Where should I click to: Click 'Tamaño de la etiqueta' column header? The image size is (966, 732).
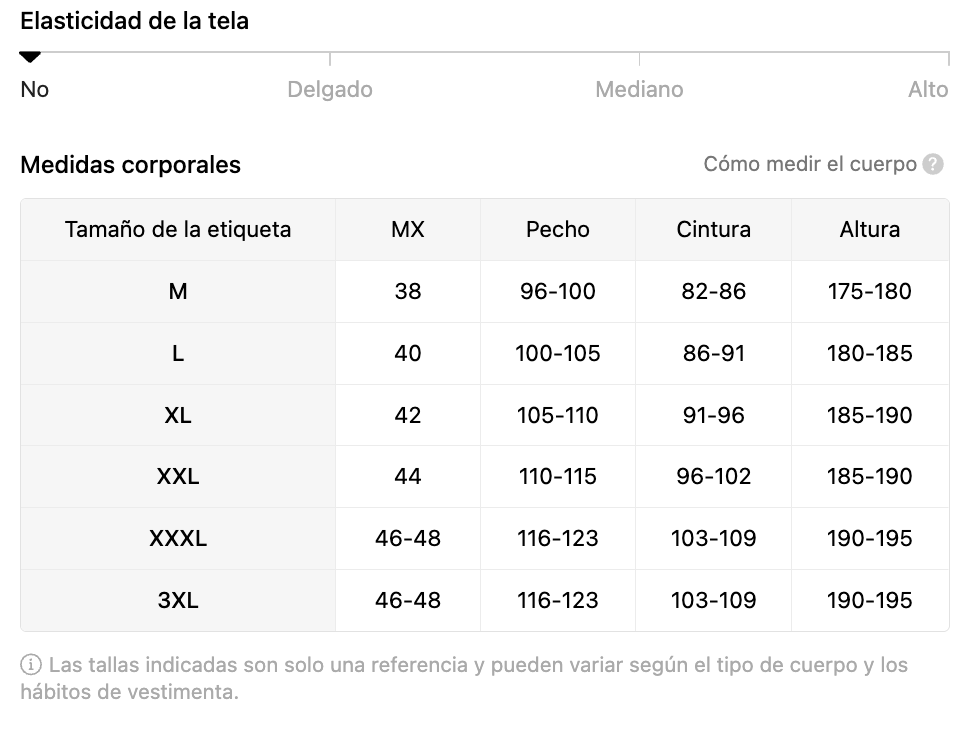tap(178, 230)
